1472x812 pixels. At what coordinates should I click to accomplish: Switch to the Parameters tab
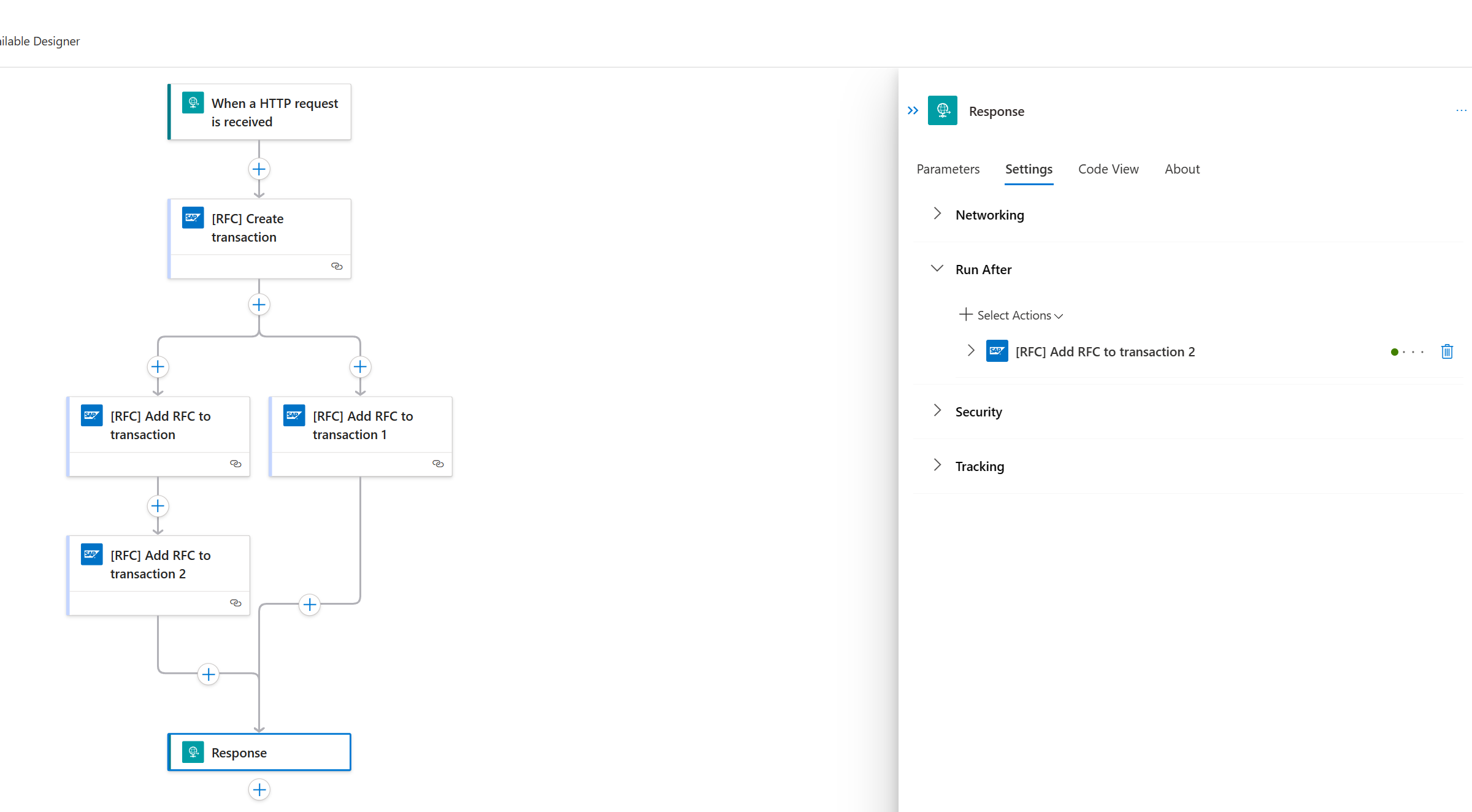(x=948, y=169)
